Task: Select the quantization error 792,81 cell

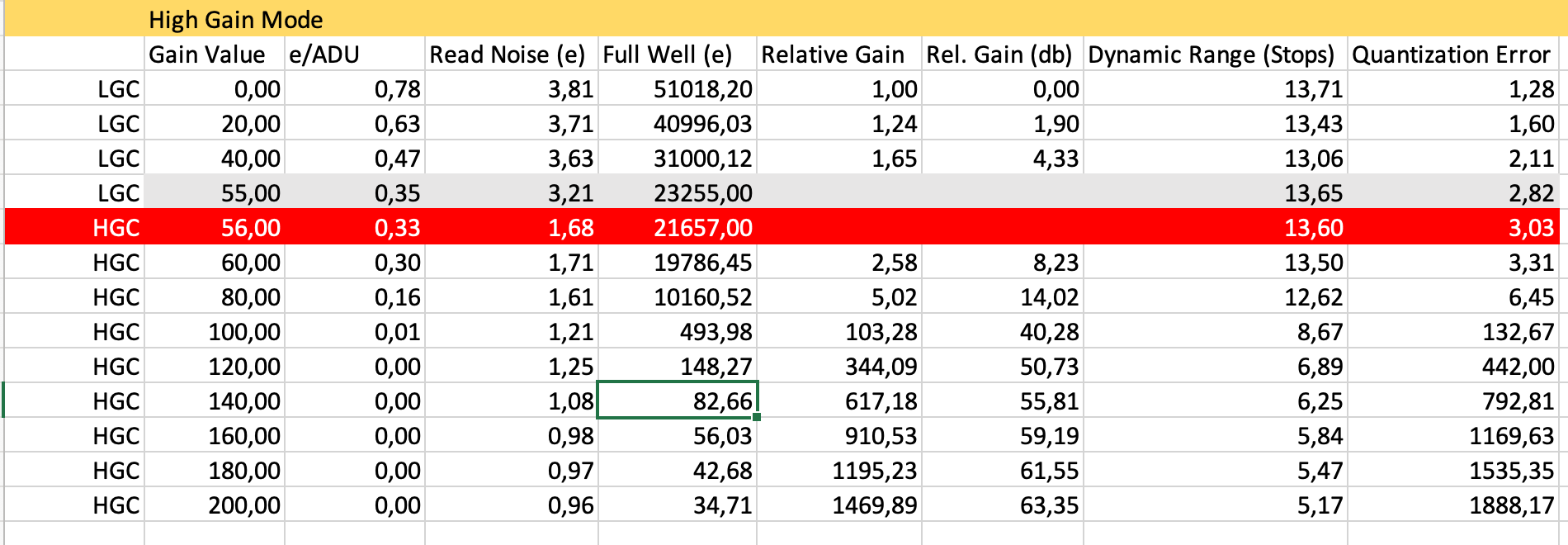Action: 1454,400
